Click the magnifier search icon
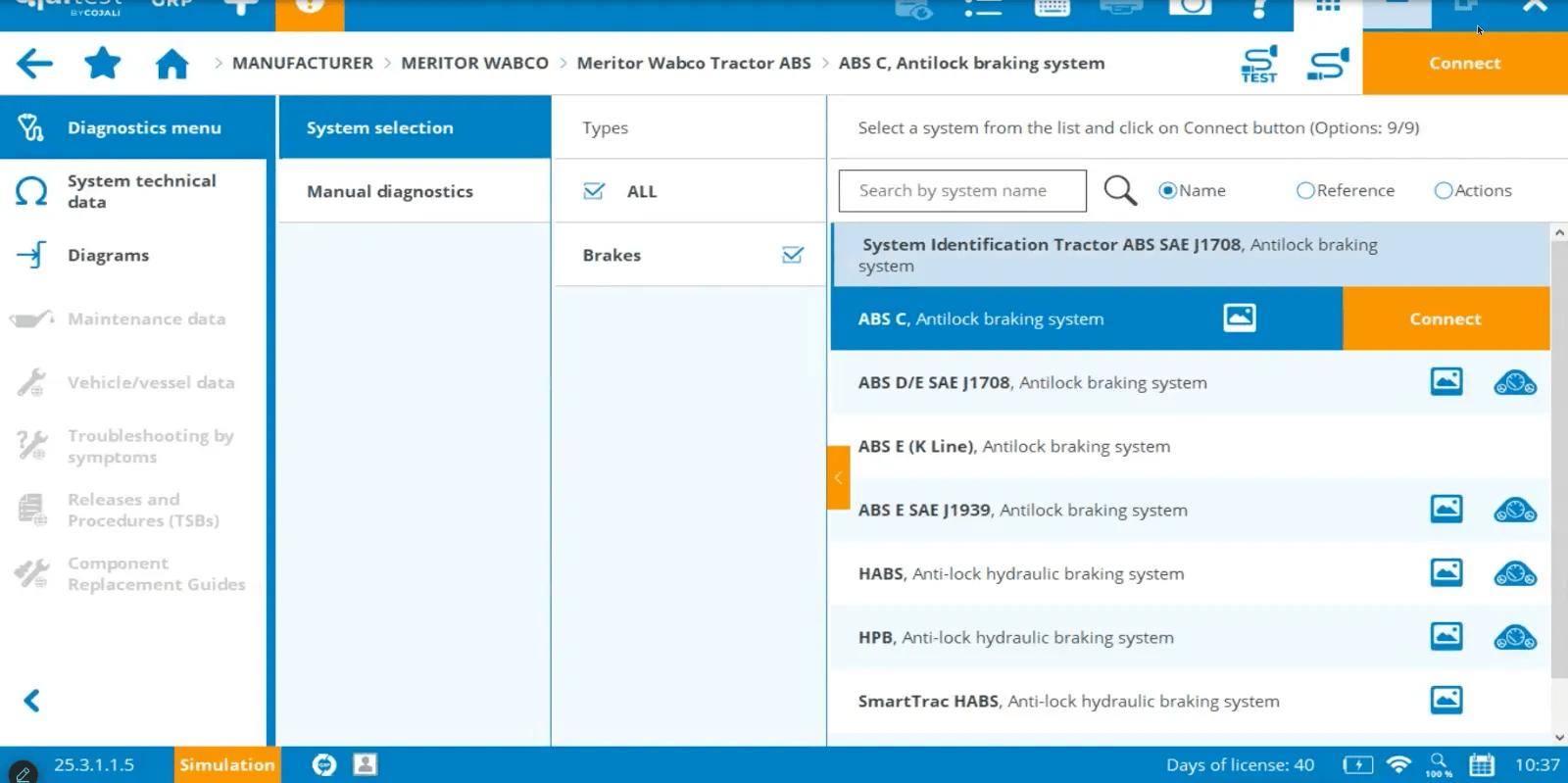 [1120, 190]
